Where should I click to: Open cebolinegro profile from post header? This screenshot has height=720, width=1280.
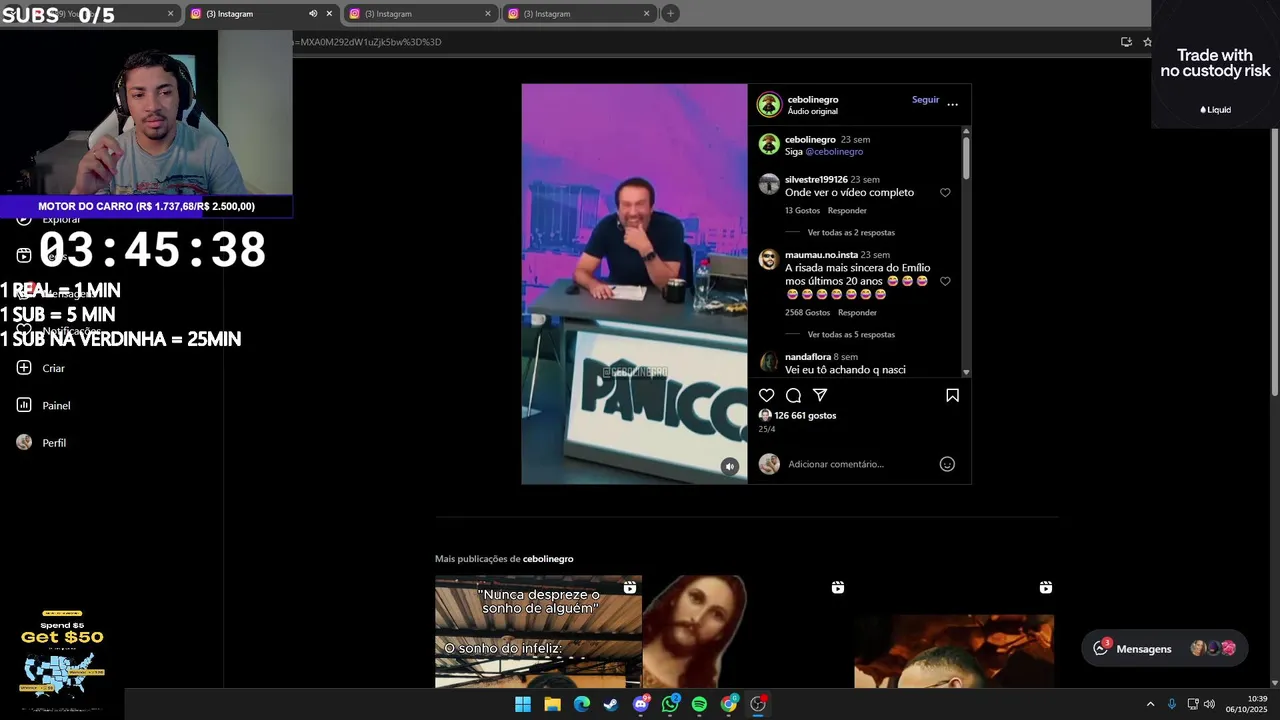point(812,100)
